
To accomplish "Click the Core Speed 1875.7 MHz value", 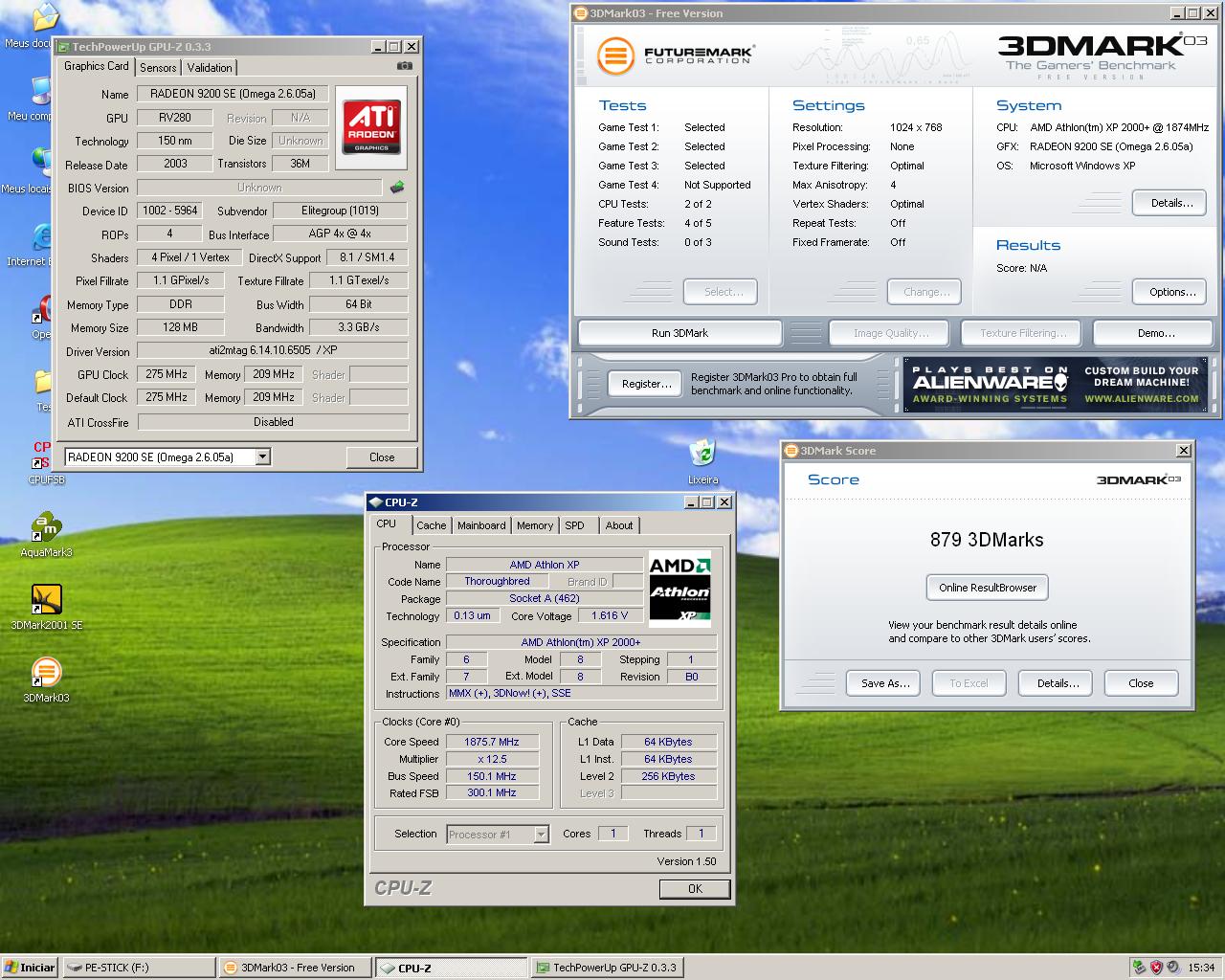I will click(492, 742).
